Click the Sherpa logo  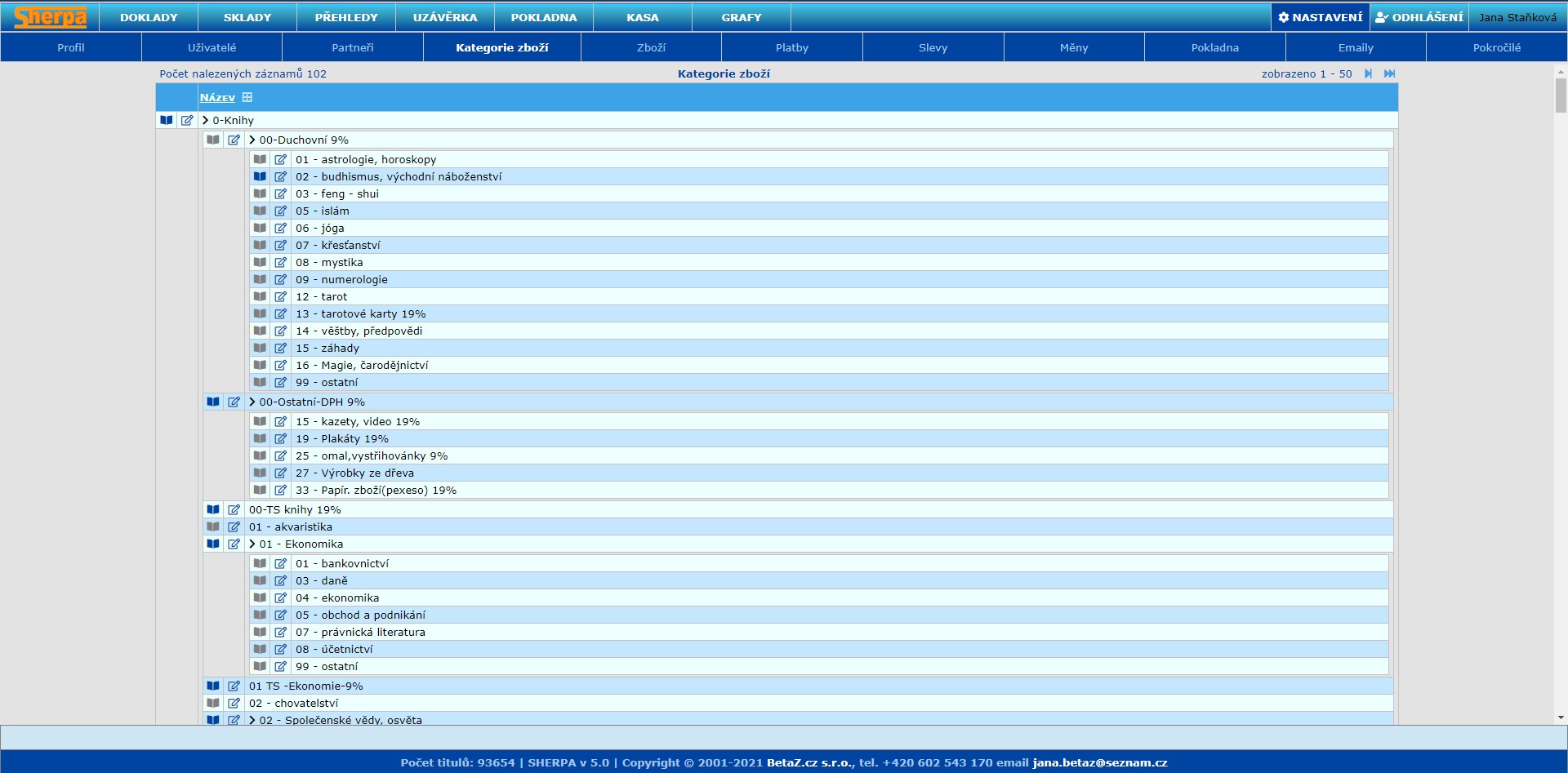[50, 17]
